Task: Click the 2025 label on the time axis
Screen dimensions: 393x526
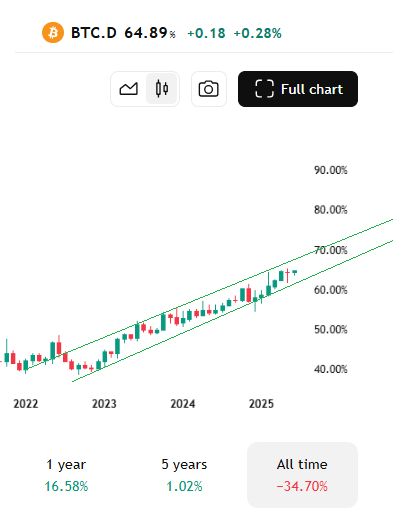Action: click(x=261, y=404)
